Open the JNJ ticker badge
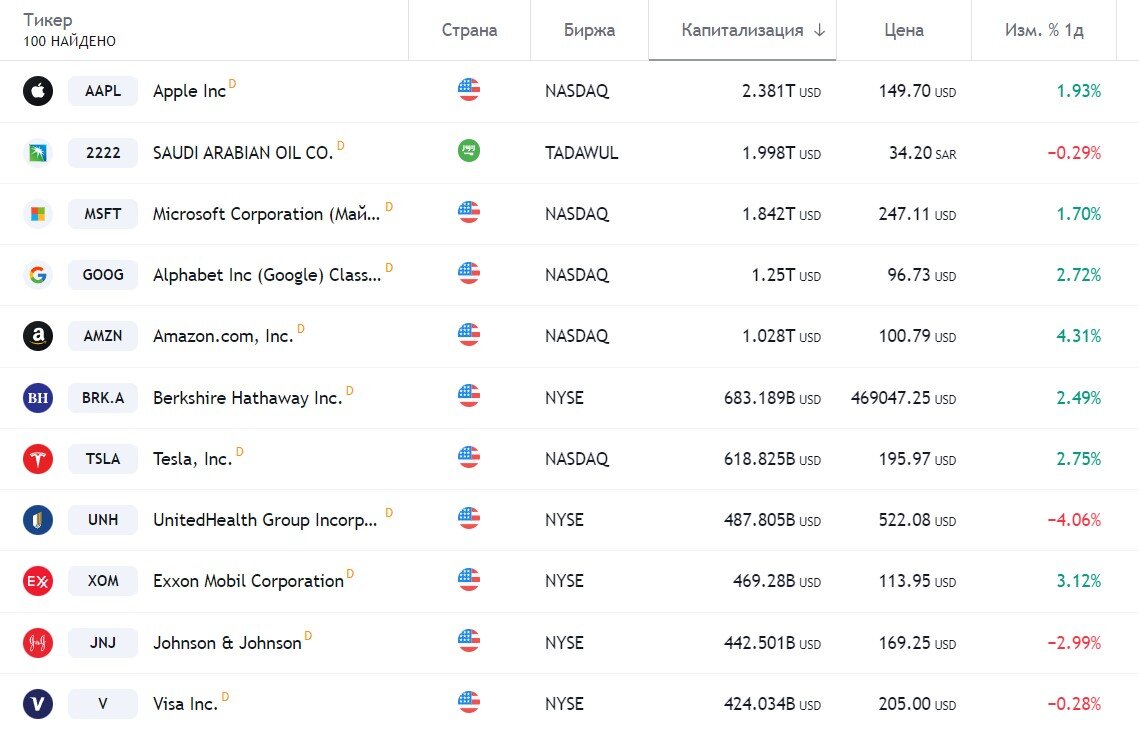This screenshot has width=1139, height=734. (102, 642)
